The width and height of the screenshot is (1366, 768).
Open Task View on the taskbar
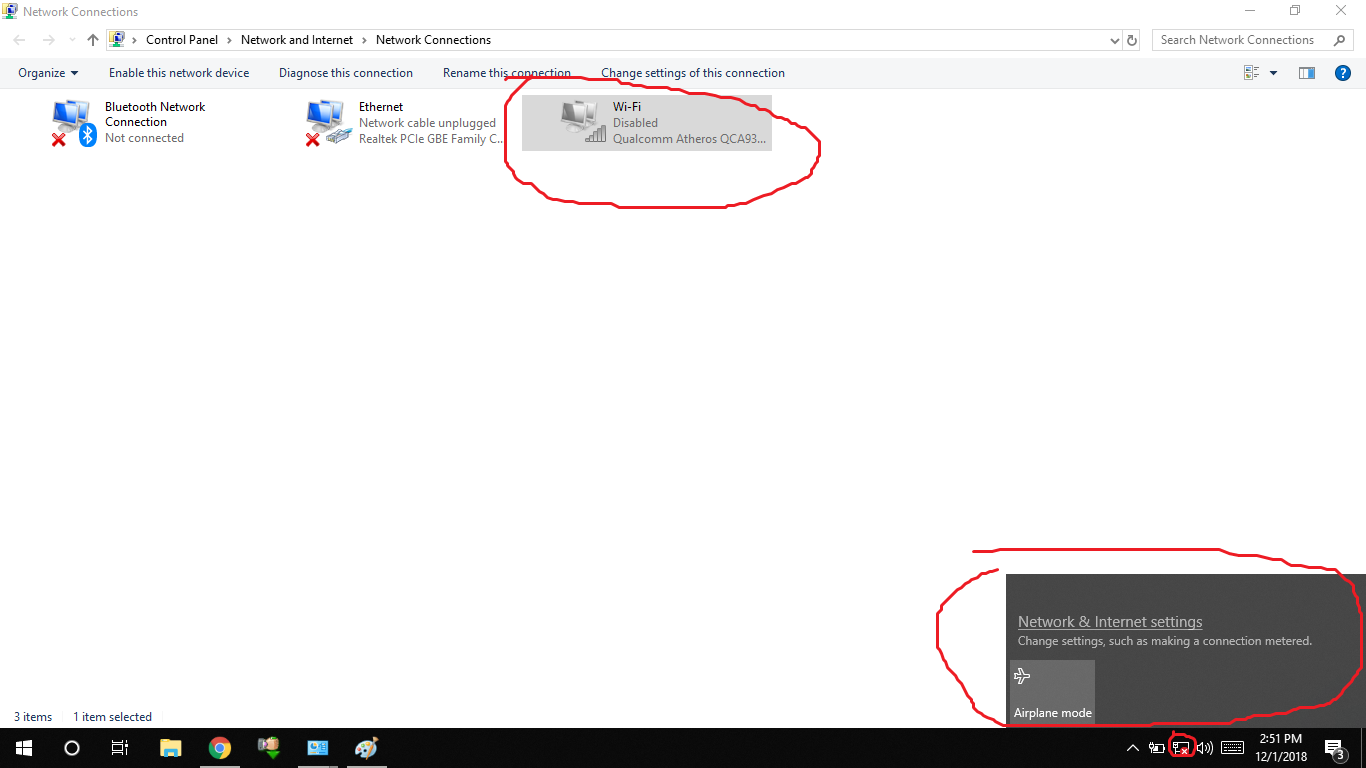click(120, 748)
